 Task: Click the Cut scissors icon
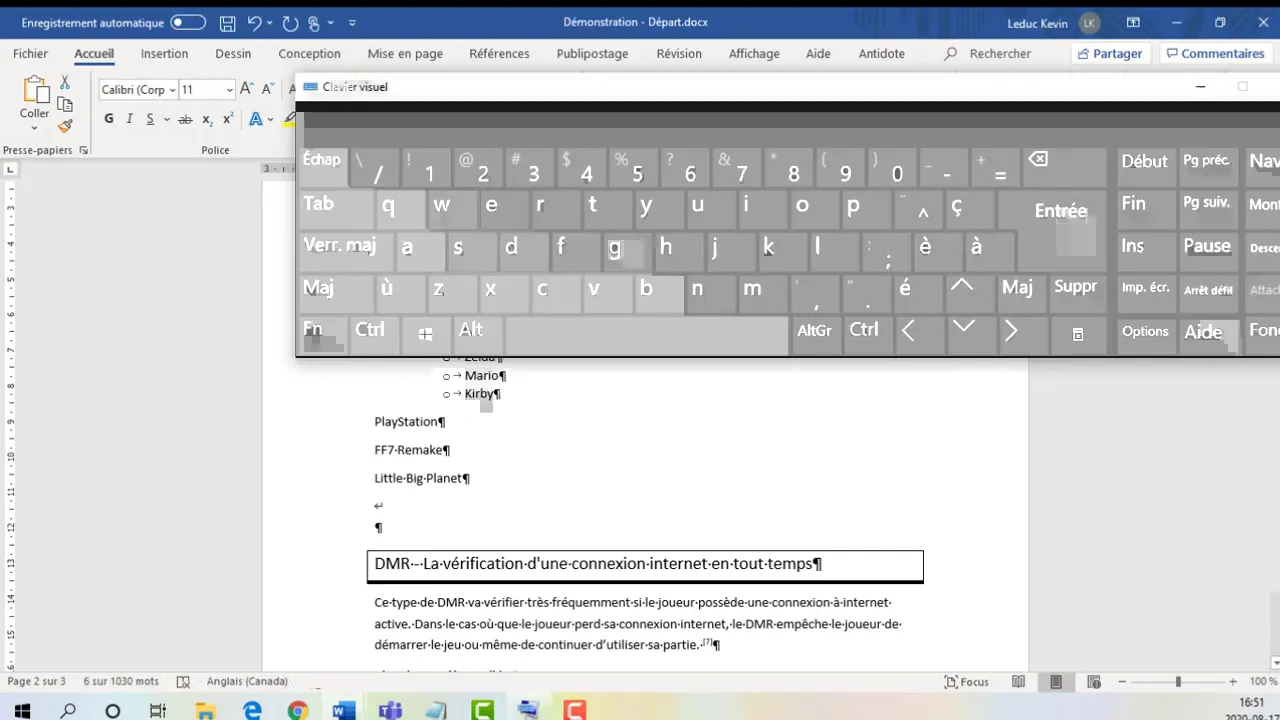pyautogui.click(x=65, y=83)
